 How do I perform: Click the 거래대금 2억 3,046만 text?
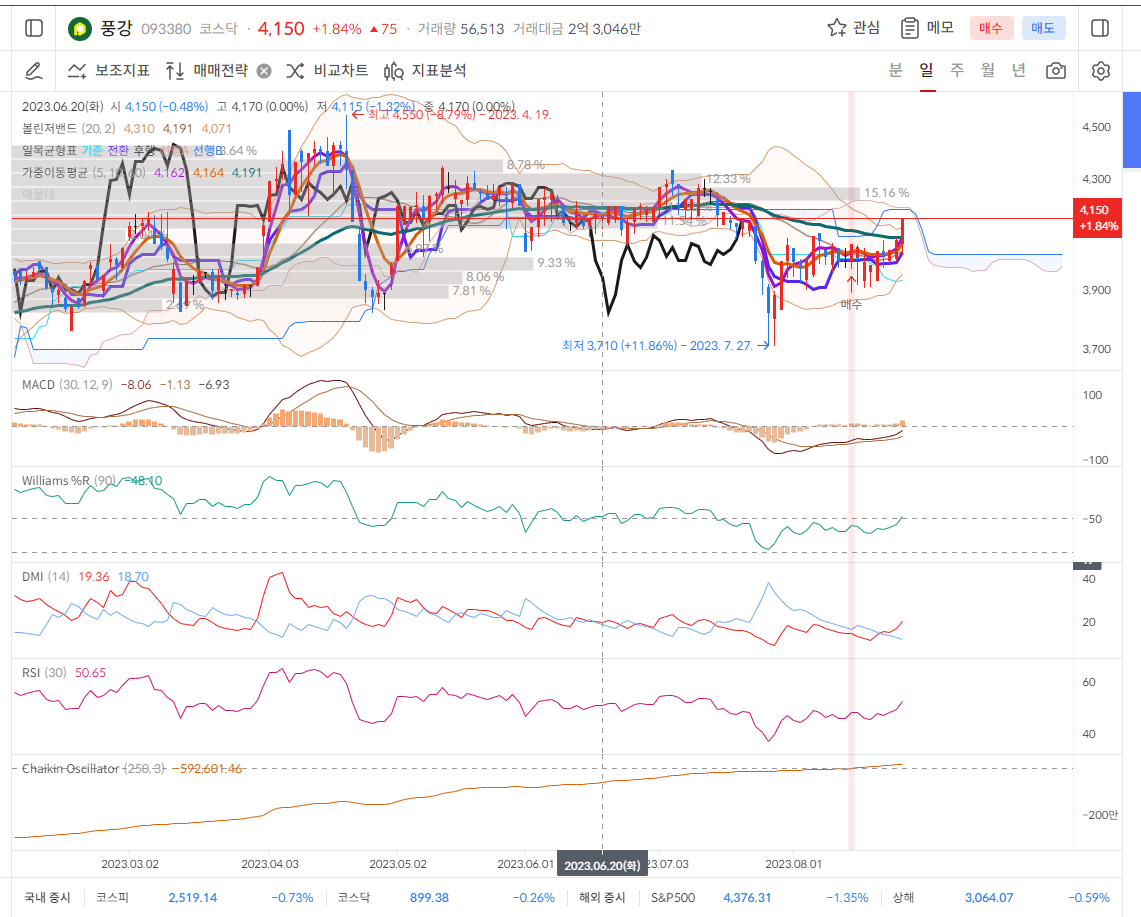(576, 28)
